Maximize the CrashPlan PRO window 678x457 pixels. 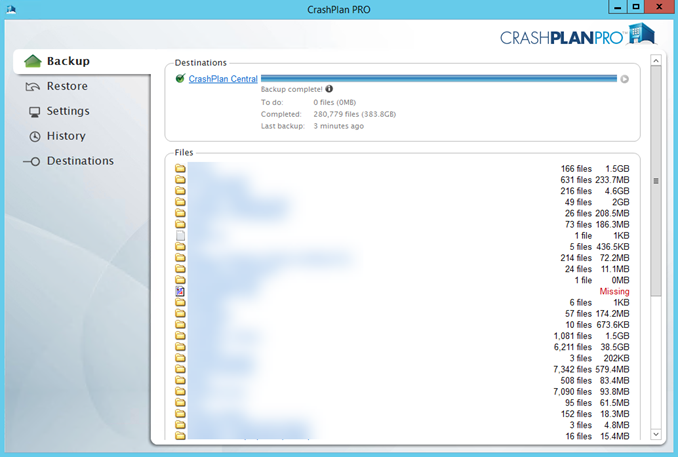click(x=636, y=7)
